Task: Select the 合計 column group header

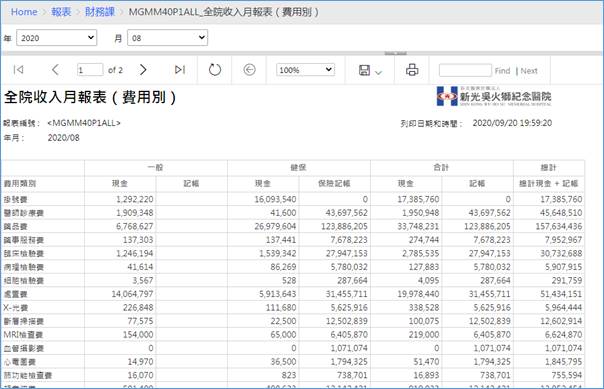Action: [441, 168]
